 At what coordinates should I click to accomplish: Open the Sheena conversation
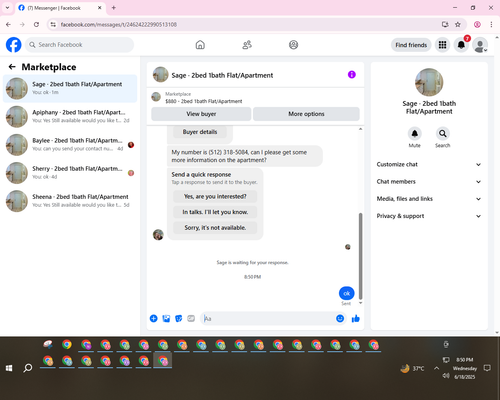click(70, 201)
